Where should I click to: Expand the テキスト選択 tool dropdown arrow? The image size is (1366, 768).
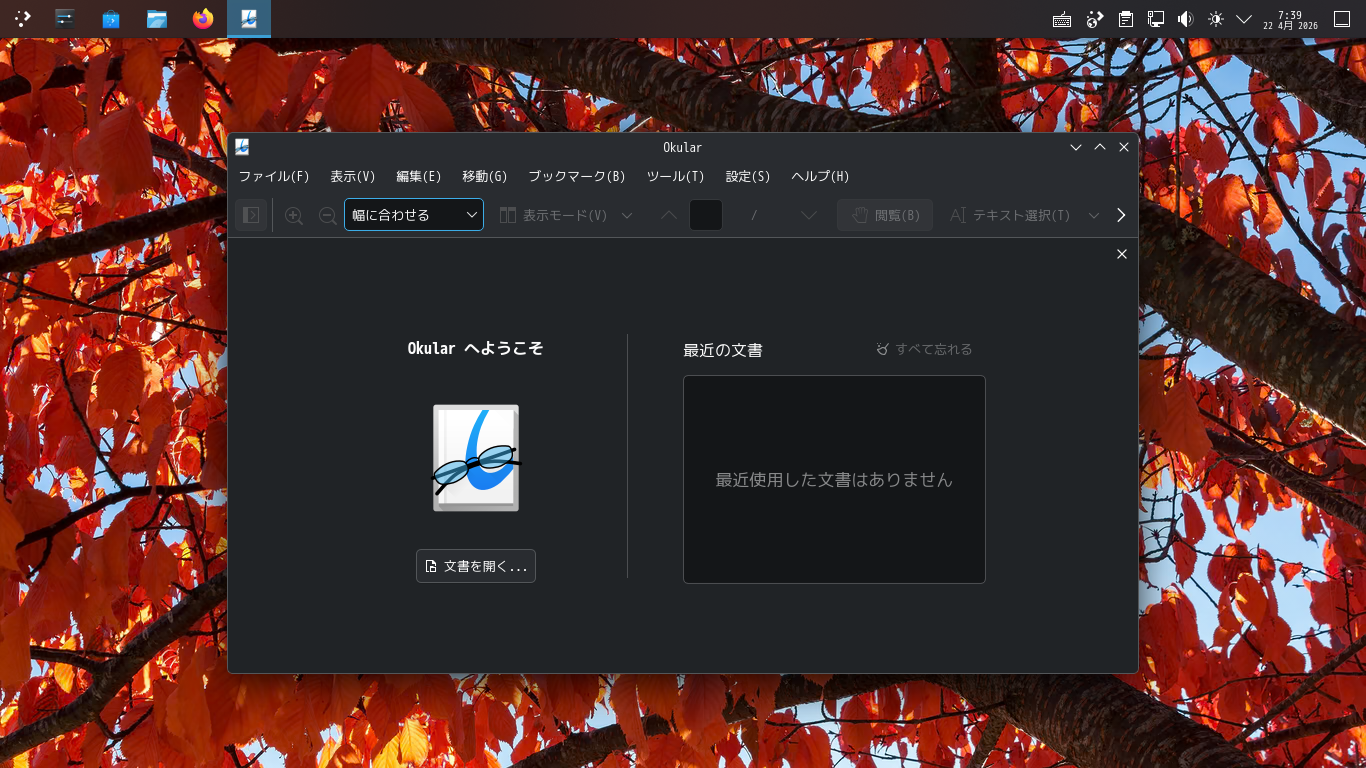tap(1093, 215)
